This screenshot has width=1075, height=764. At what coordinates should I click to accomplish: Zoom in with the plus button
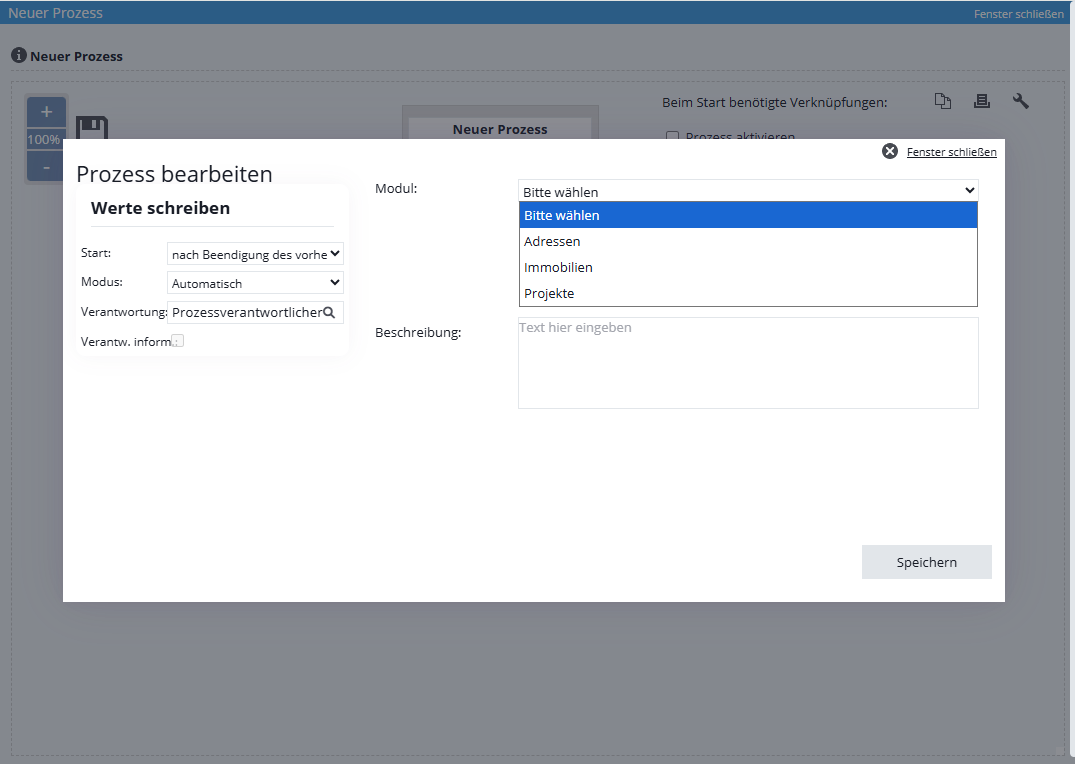(x=46, y=112)
